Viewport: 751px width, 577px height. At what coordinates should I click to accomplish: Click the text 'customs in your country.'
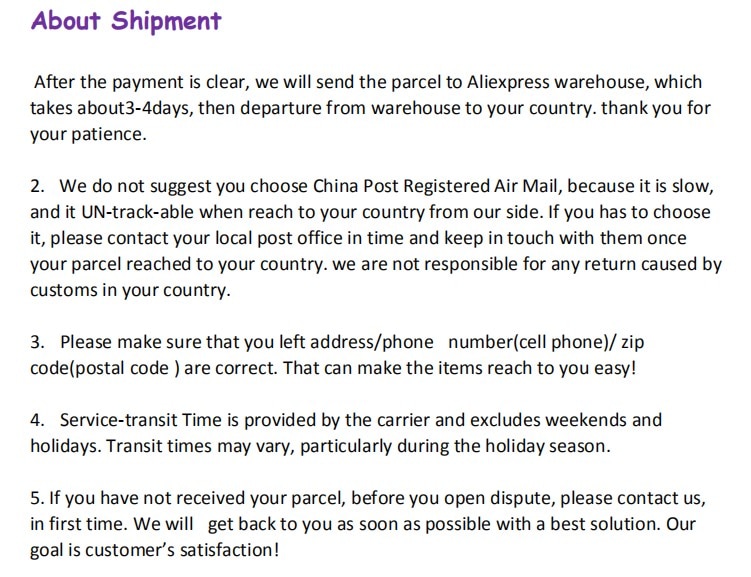[130, 291]
